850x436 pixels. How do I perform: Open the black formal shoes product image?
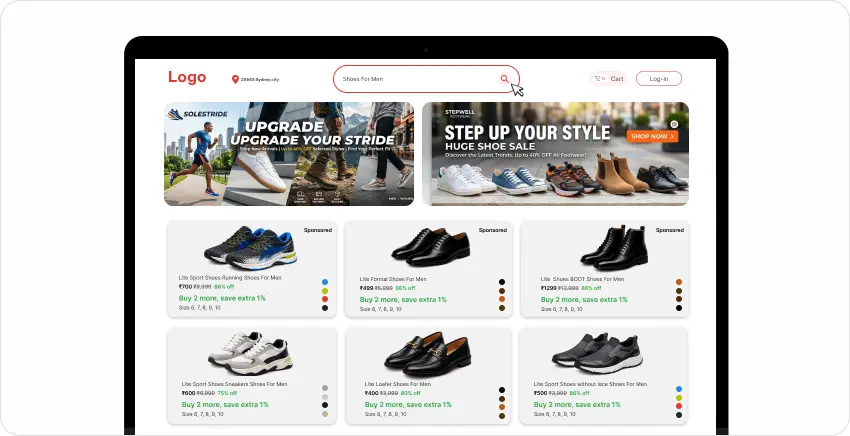coord(430,247)
